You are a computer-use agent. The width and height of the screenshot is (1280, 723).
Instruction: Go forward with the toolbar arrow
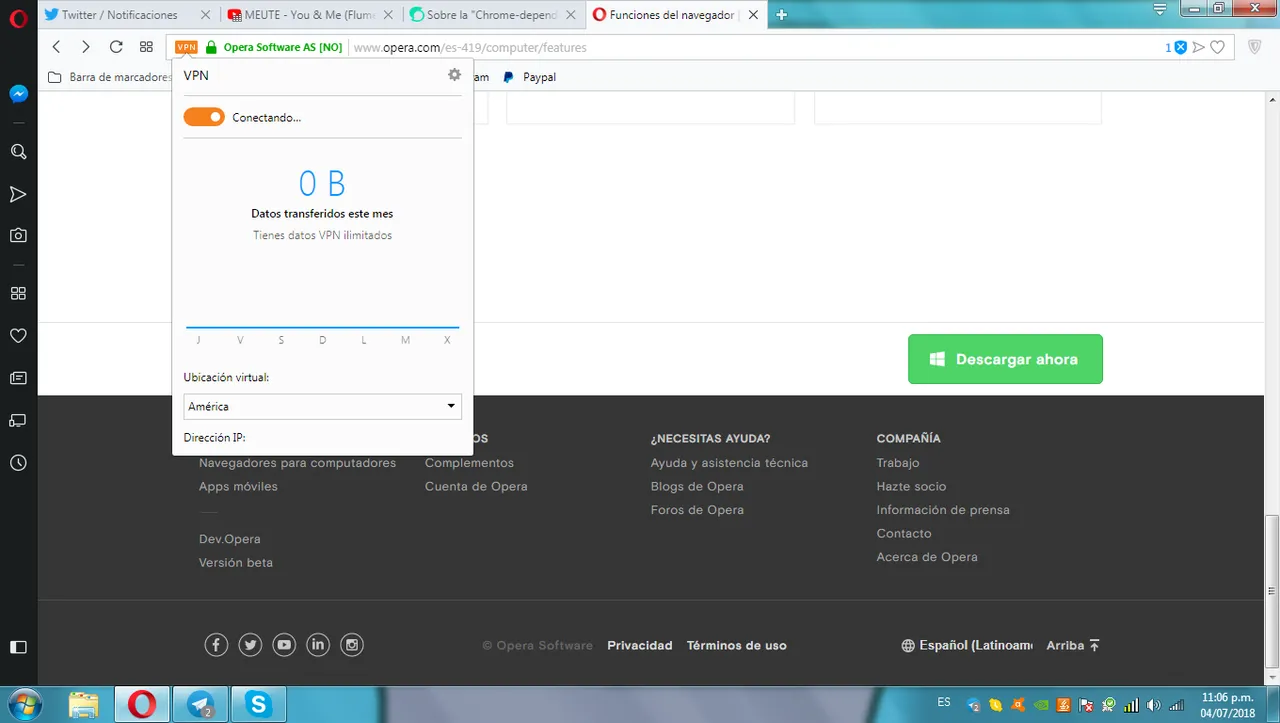click(86, 47)
